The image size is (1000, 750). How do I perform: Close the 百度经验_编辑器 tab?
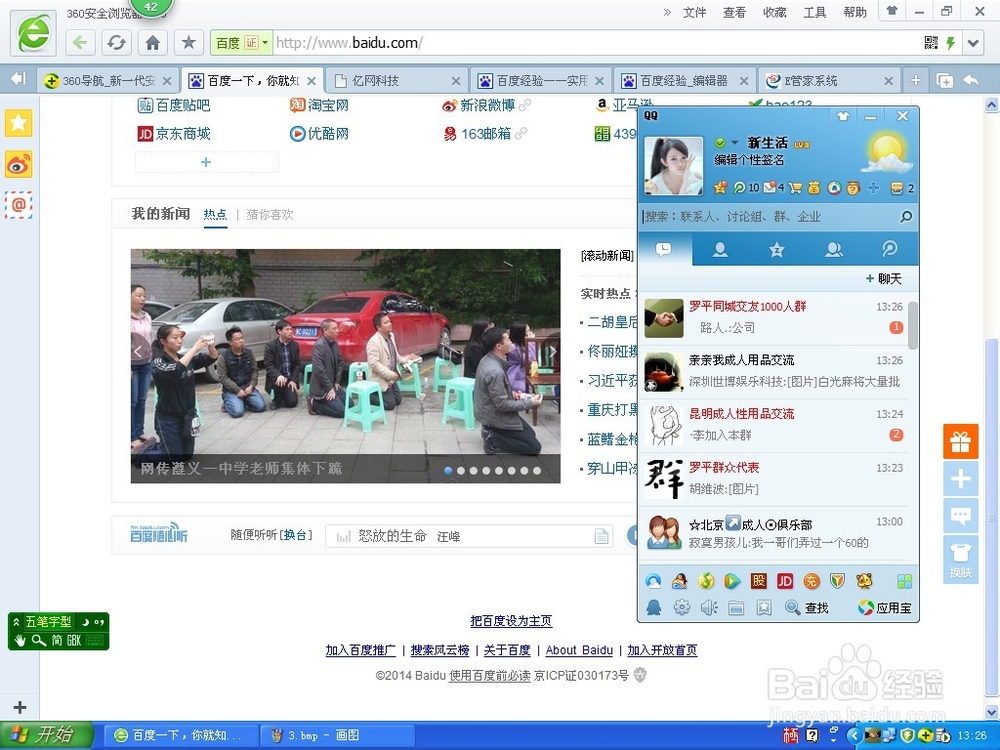(744, 81)
